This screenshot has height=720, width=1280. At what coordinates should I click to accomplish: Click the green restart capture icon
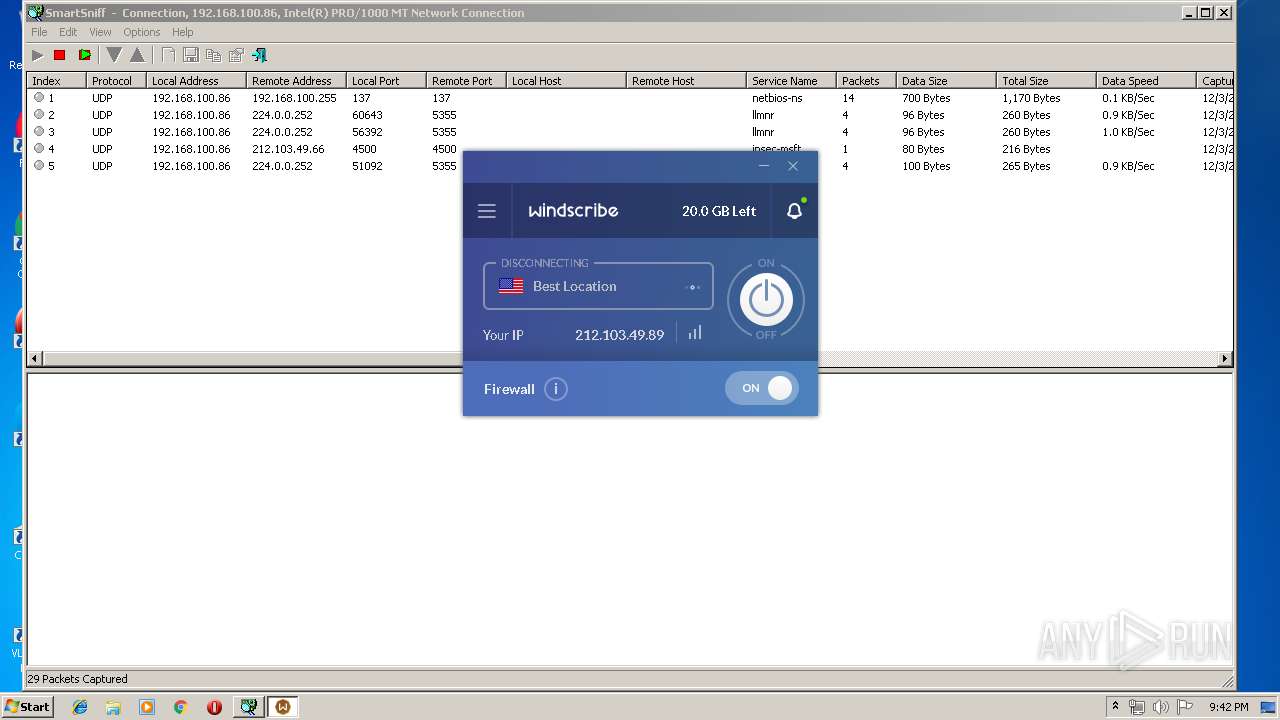pyautogui.click(x=85, y=55)
